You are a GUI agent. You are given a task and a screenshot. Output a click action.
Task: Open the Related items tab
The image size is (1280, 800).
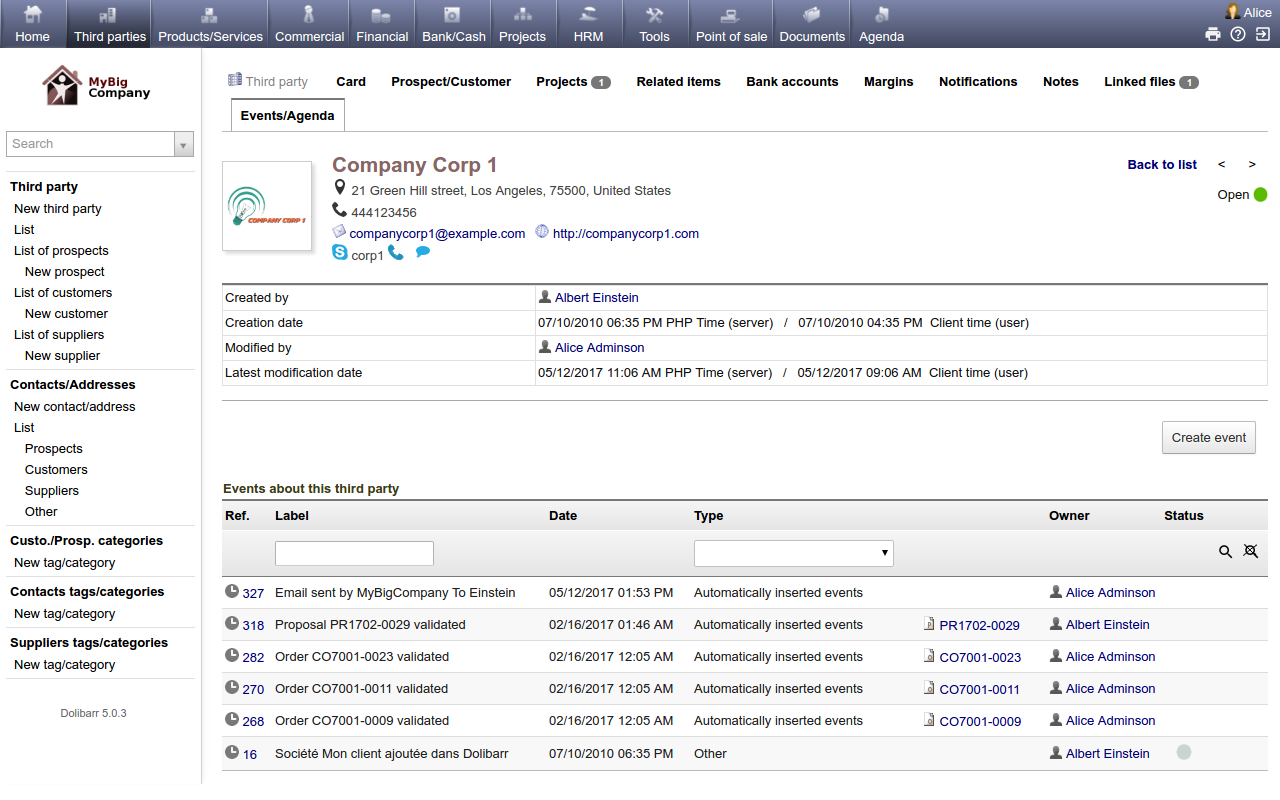679,82
